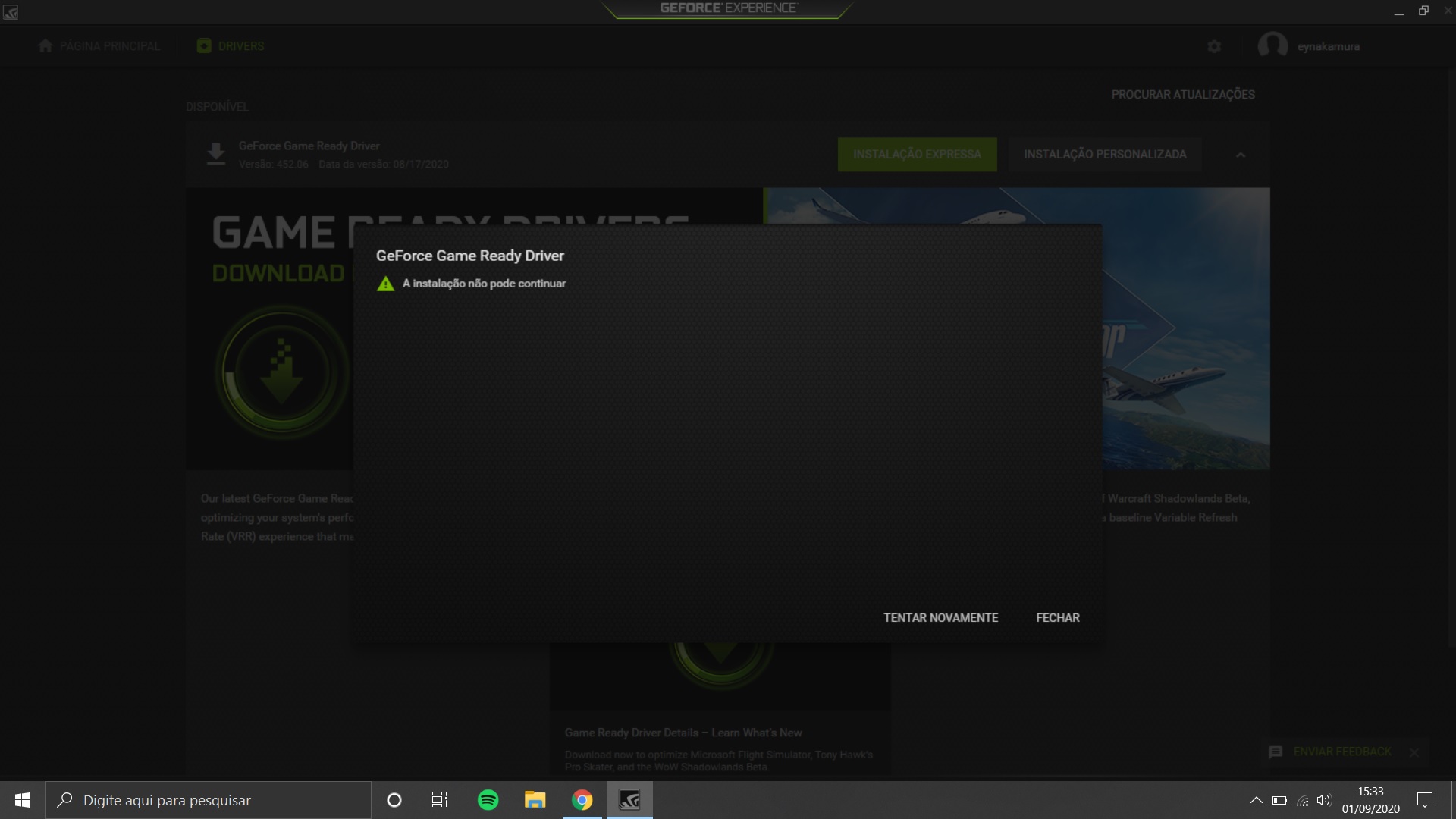Viewport: 1456px width, 819px height.
Task: Click PROCURAR ATUALIZAÇÕES
Action: coord(1183,94)
